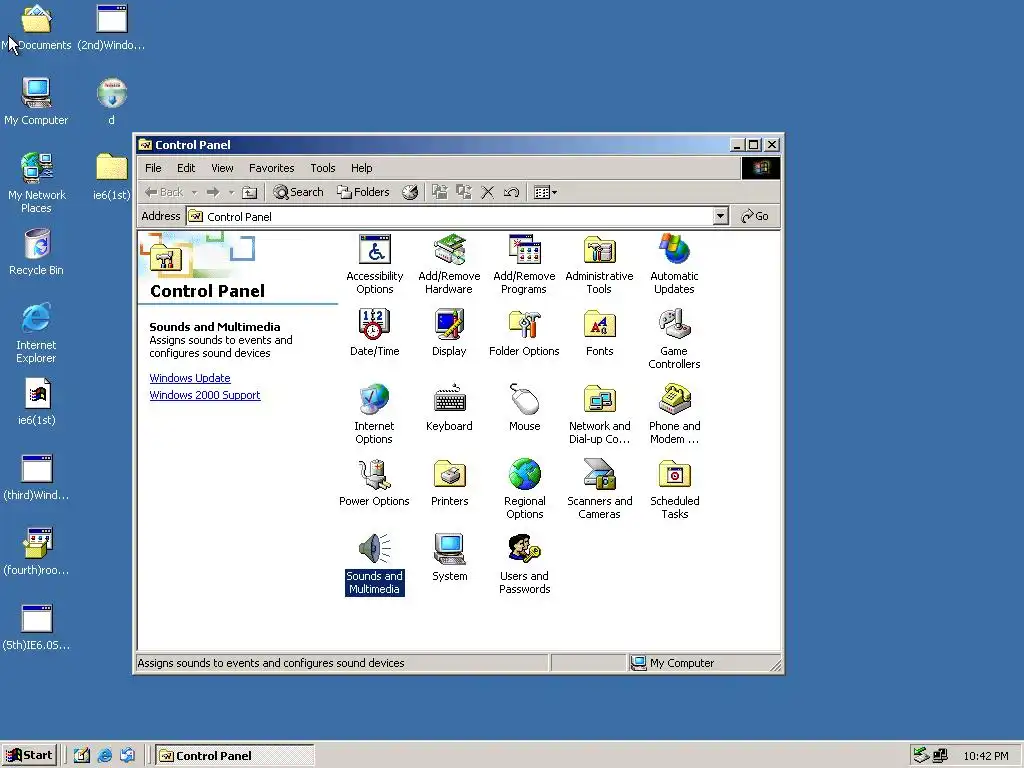Image resolution: width=1024 pixels, height=768 pixels.
Task: Click the 10:42 PM system clock
Action: [x=985, y=756]
